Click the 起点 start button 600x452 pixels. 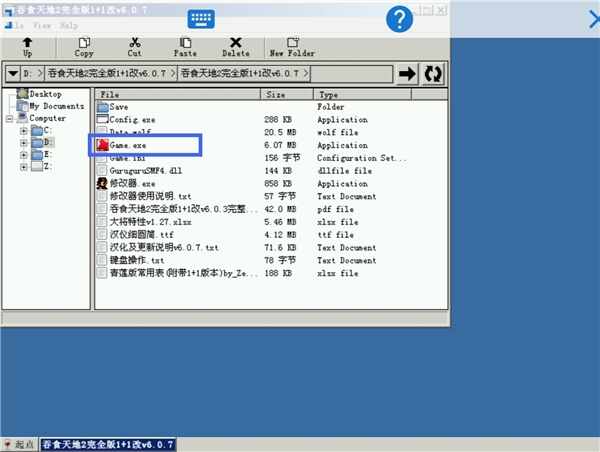pos(19,444)
